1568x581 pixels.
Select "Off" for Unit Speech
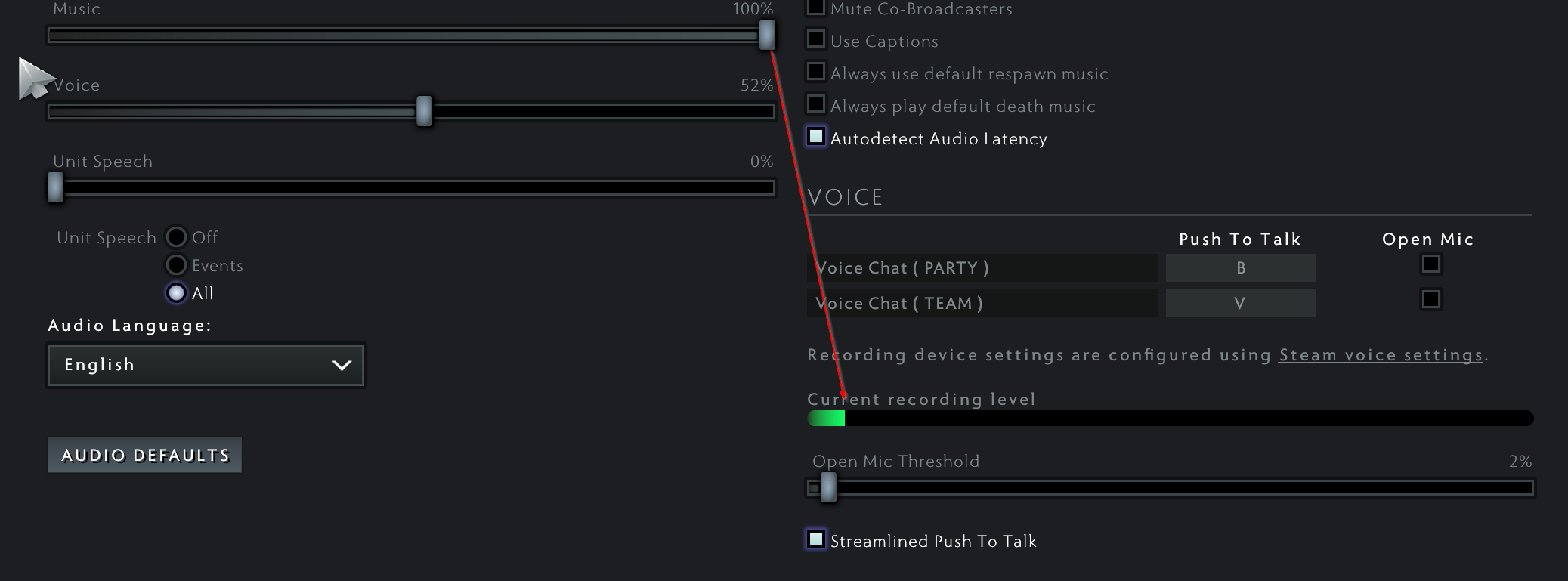(x=176, y=236)
